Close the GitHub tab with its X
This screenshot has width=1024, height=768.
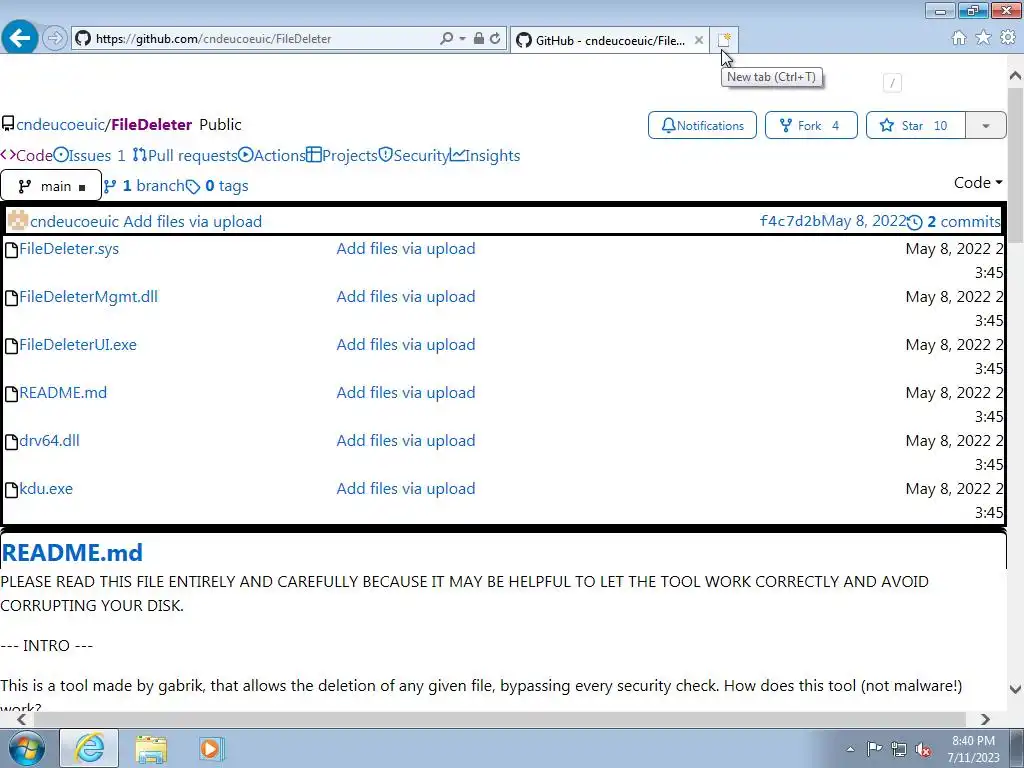tap(698, 40)
